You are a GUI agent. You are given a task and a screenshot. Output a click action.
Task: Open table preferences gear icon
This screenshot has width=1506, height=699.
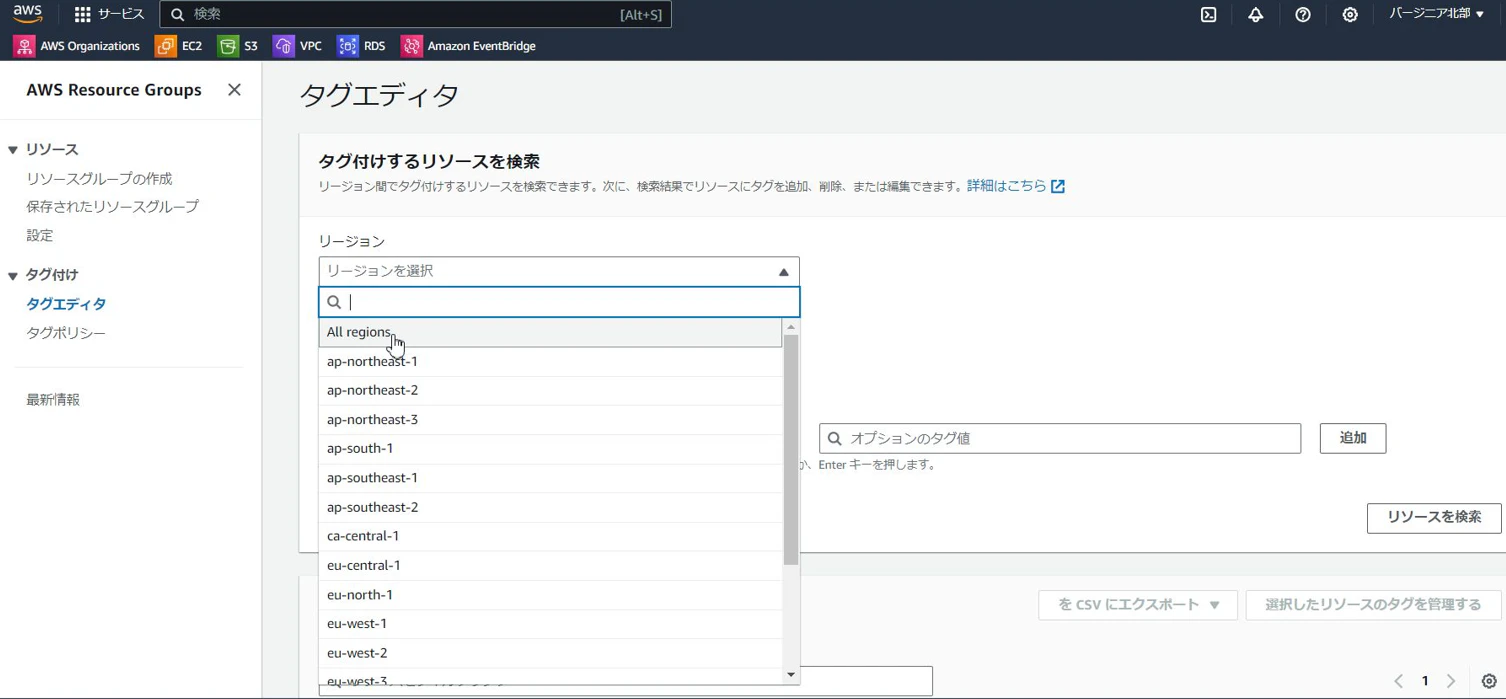pyautogui.click(x=1489, y=681)
